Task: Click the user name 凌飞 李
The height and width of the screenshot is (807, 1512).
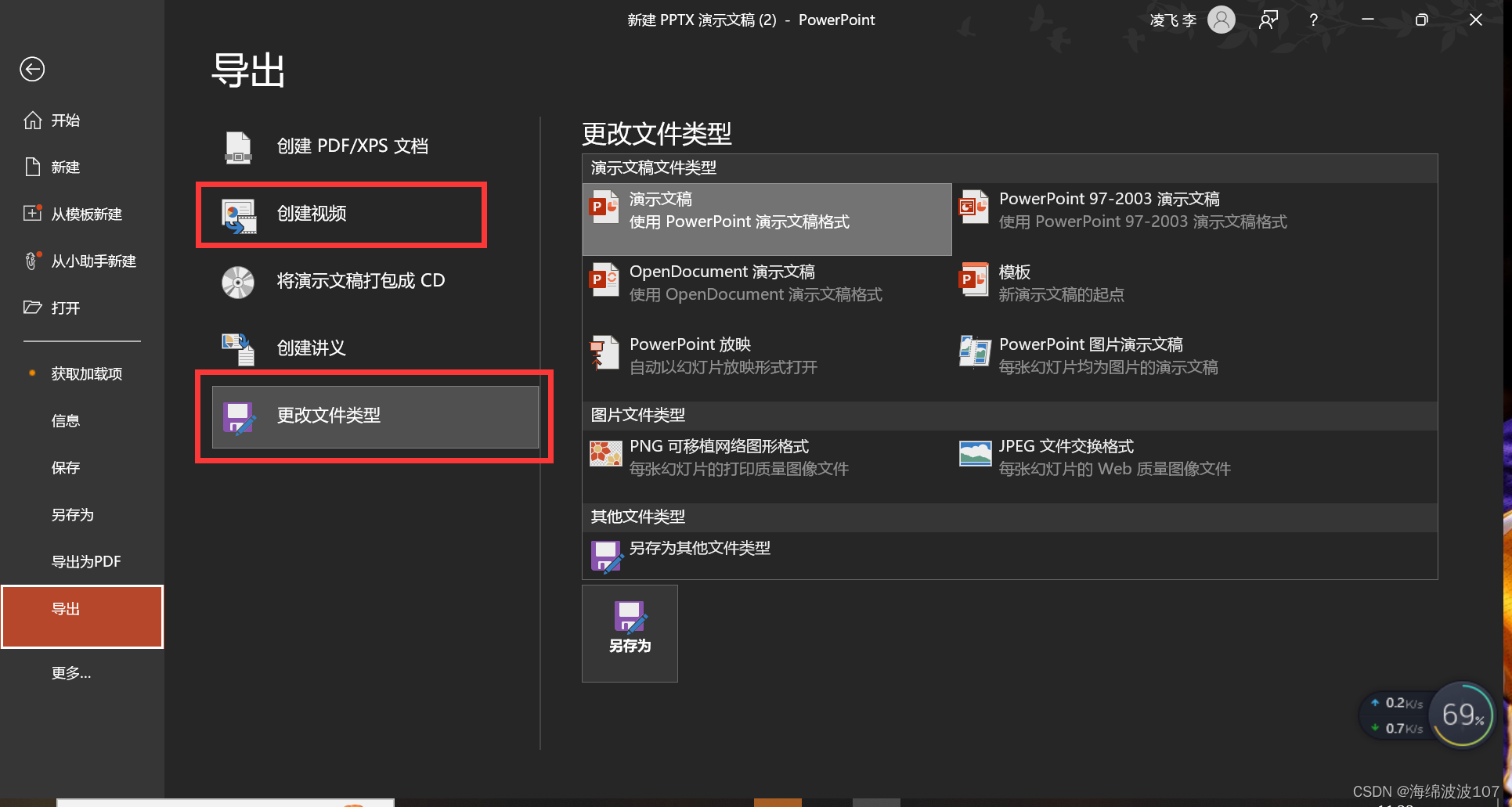Action: (1173, 20)
